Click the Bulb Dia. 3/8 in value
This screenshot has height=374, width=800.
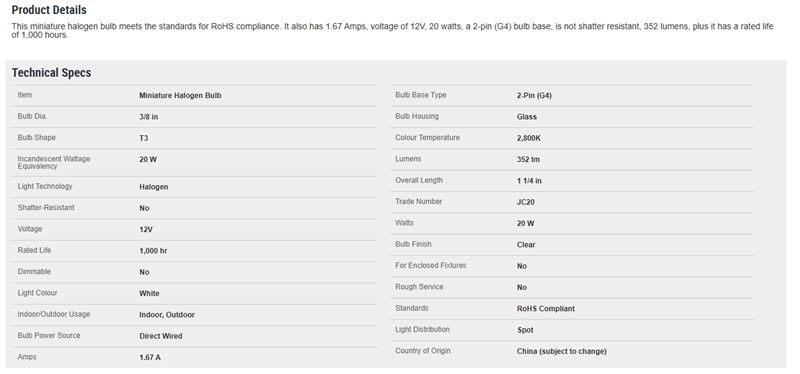148,117
